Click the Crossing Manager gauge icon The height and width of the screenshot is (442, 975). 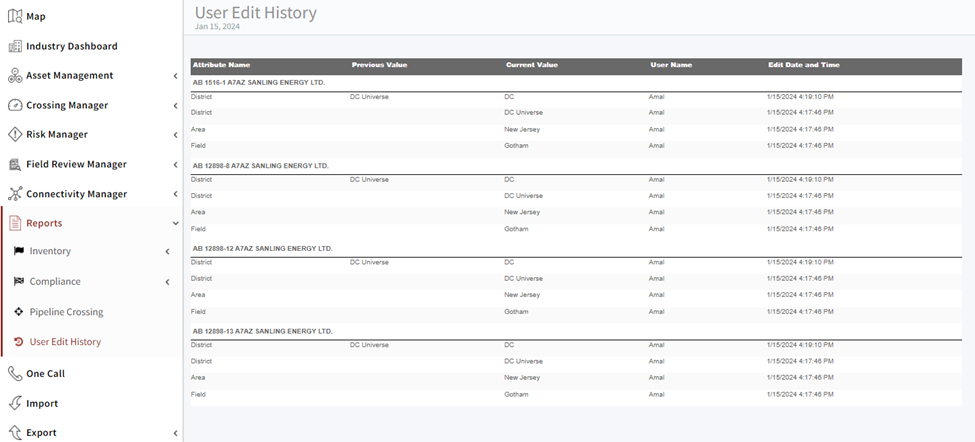click(15, 105)
